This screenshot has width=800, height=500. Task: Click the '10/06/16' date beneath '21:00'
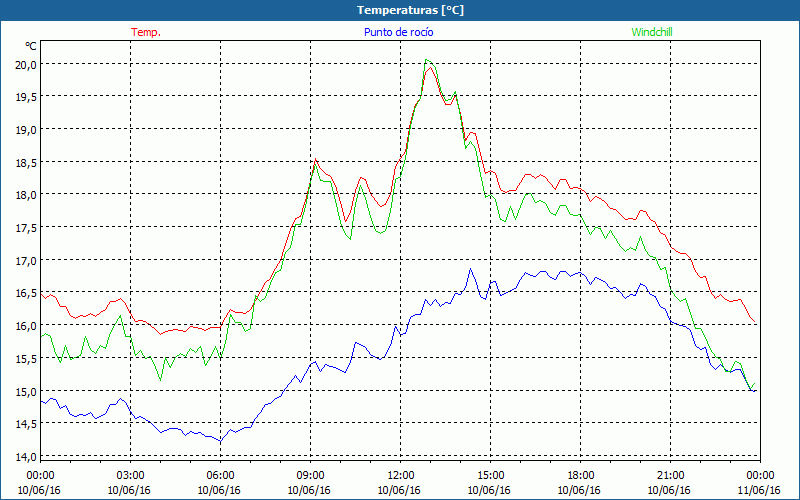pos(669,490)
